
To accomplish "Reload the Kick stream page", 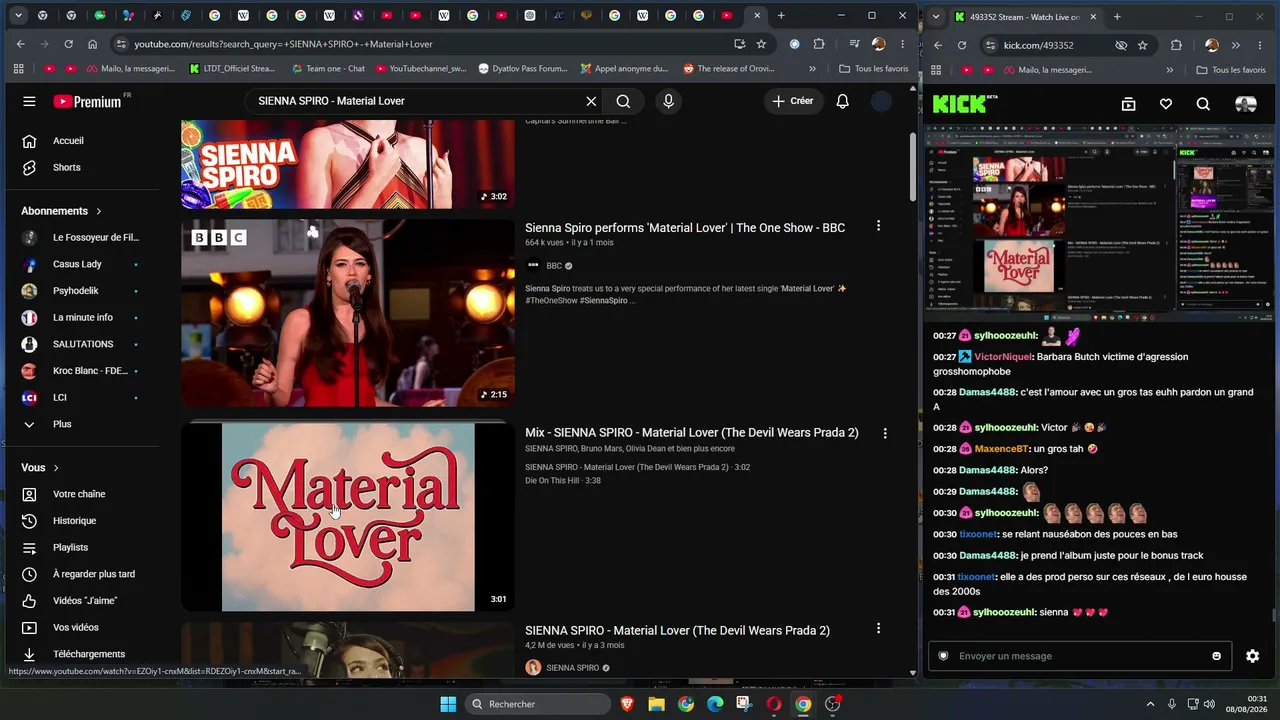I will pos(962,45).
